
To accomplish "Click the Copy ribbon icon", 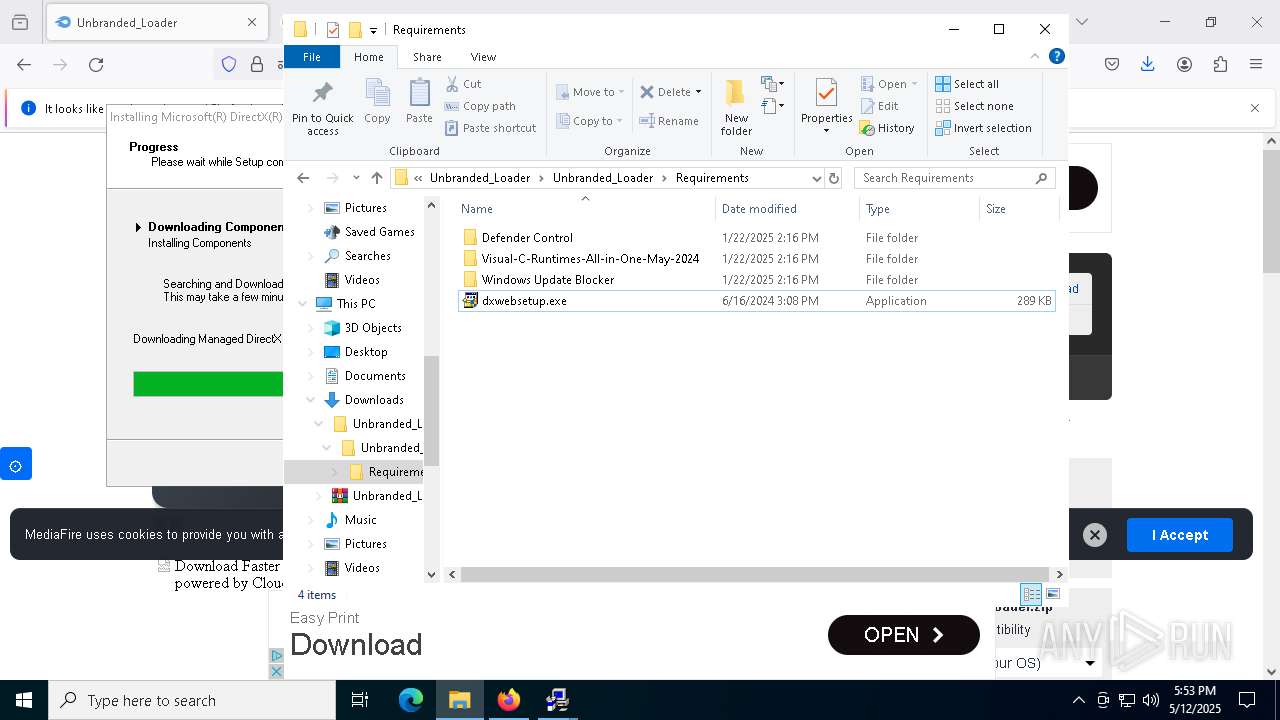I will pos(377,102).
